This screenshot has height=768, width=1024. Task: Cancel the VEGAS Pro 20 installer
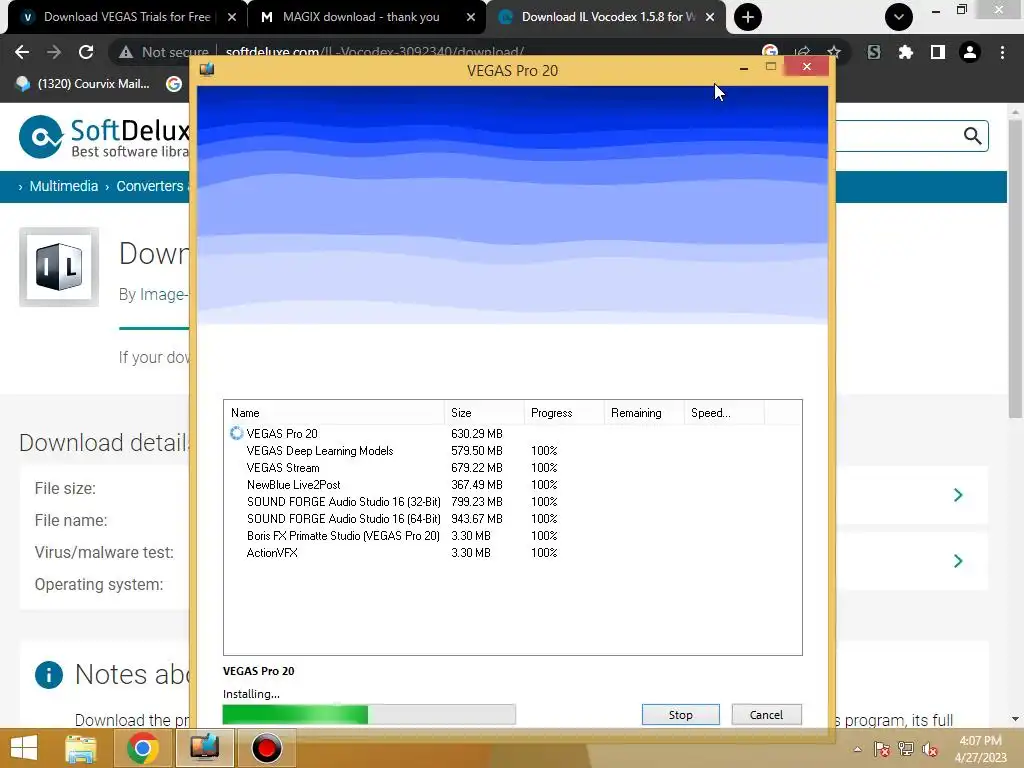766,714
